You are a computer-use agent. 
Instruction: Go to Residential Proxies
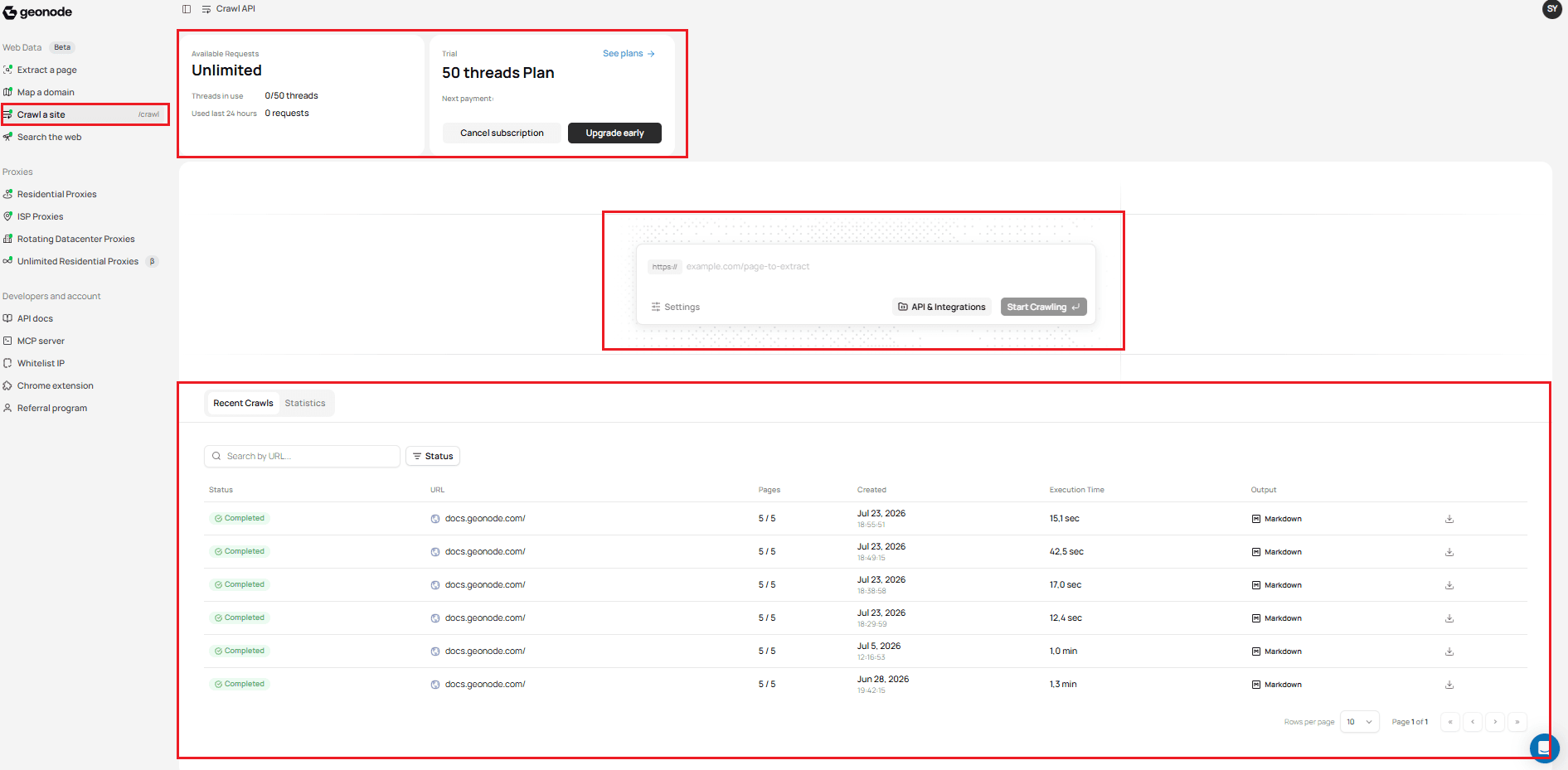coord(56,194)
